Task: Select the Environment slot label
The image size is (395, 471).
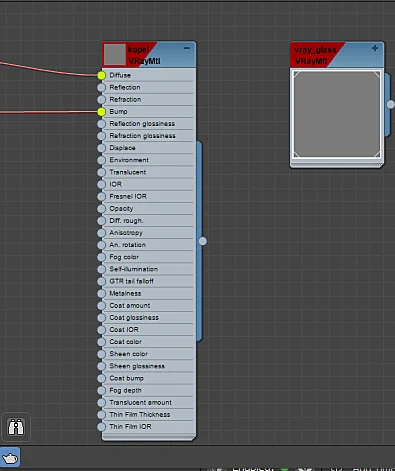Action: click(129, 160)
